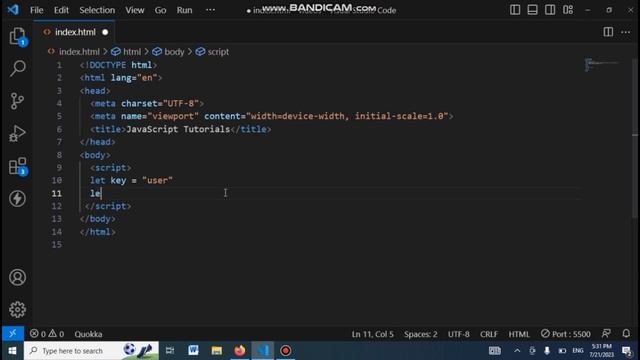Change encoding via UTF-8 status

(x=459, y=334)
